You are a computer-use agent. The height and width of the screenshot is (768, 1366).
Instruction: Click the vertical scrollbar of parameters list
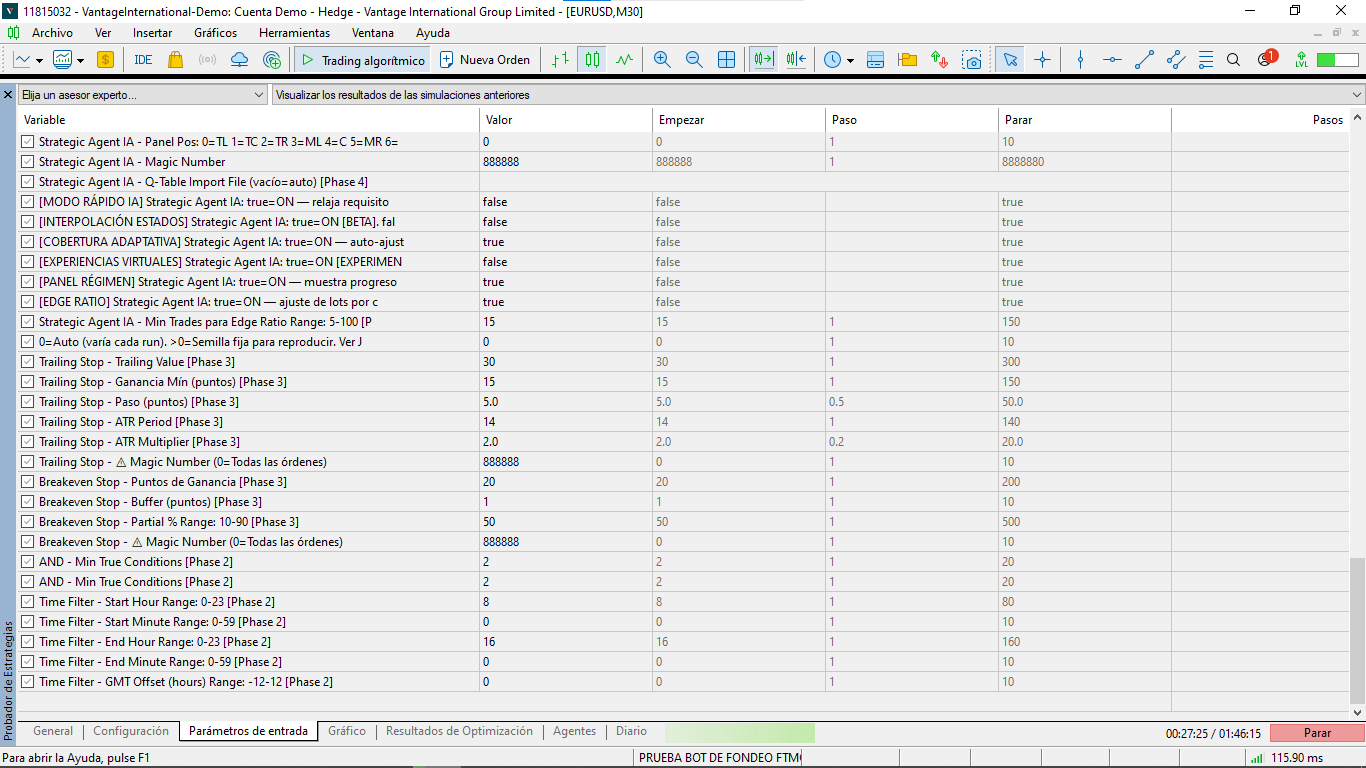pyautogui.click(x=1356, y=630)
